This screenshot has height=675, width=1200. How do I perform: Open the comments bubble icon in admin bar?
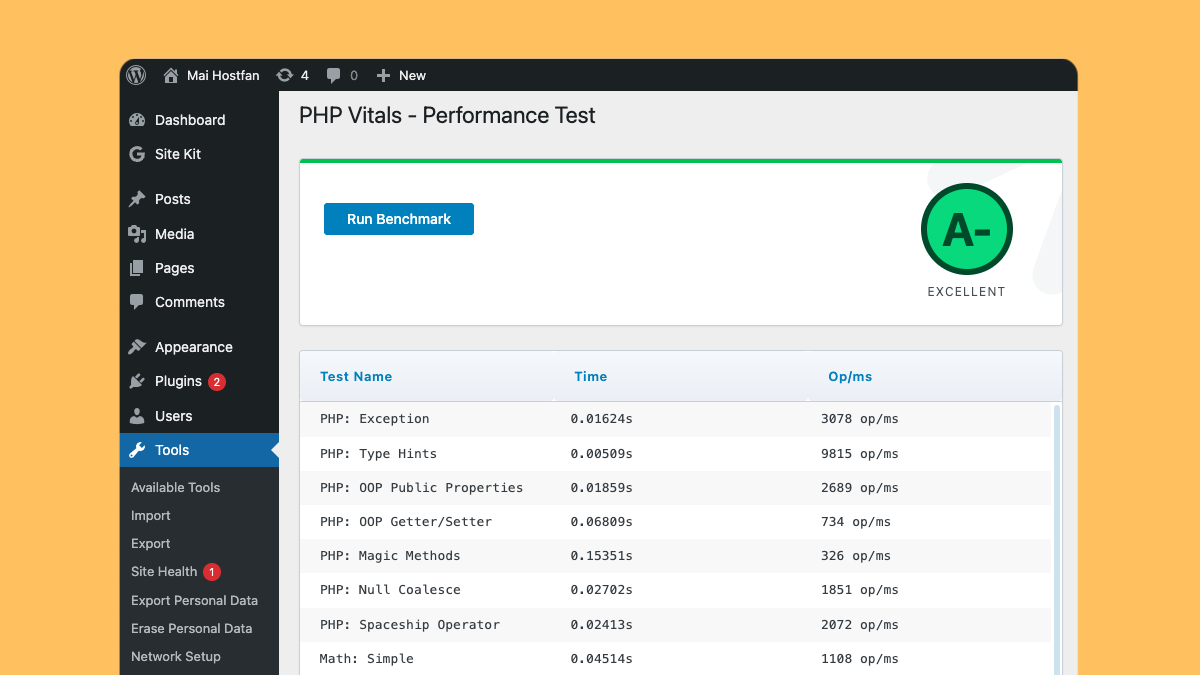(x=334, y=75)
